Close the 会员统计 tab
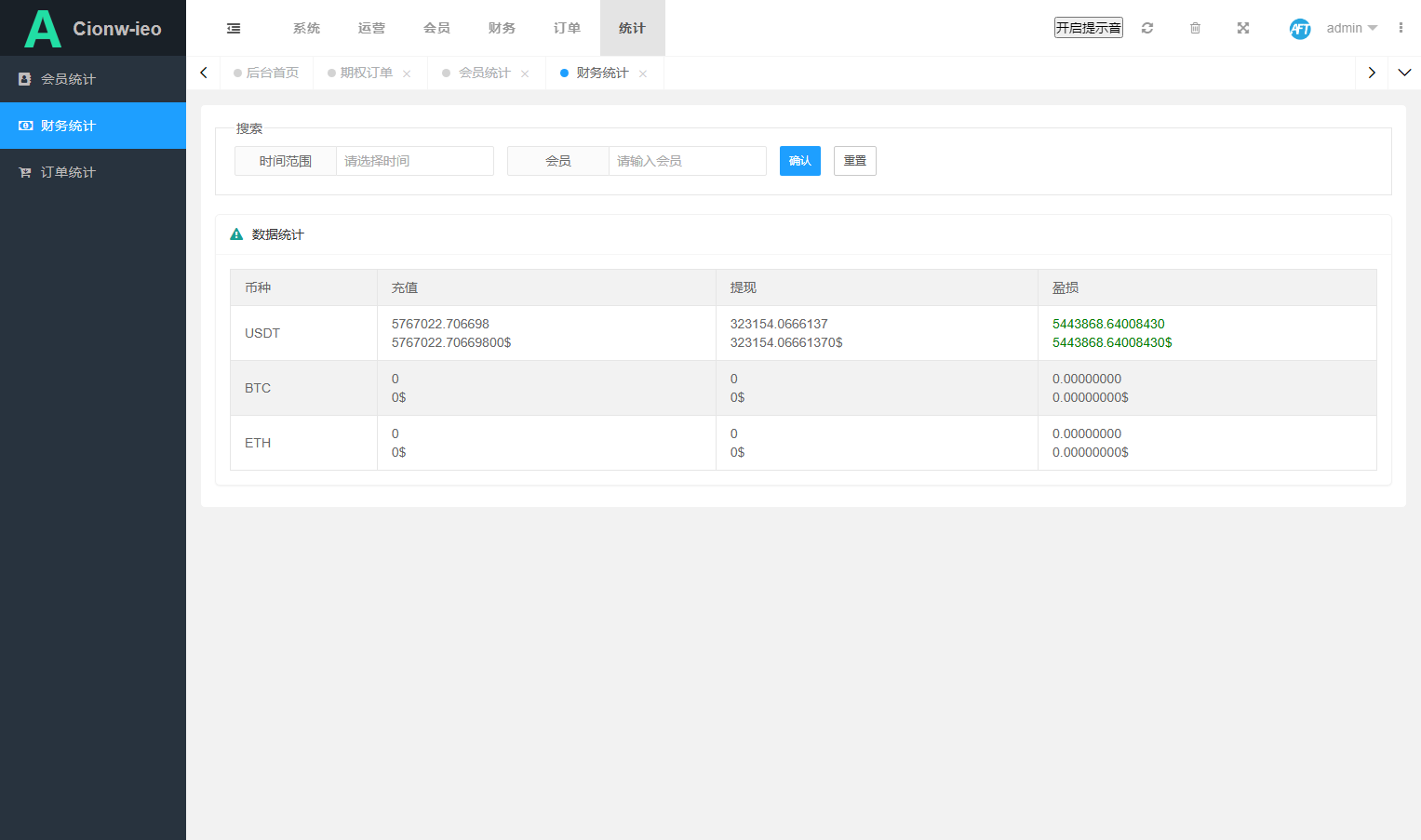Viewport: 1421px width, 840px height. click(x=525, y=73)
